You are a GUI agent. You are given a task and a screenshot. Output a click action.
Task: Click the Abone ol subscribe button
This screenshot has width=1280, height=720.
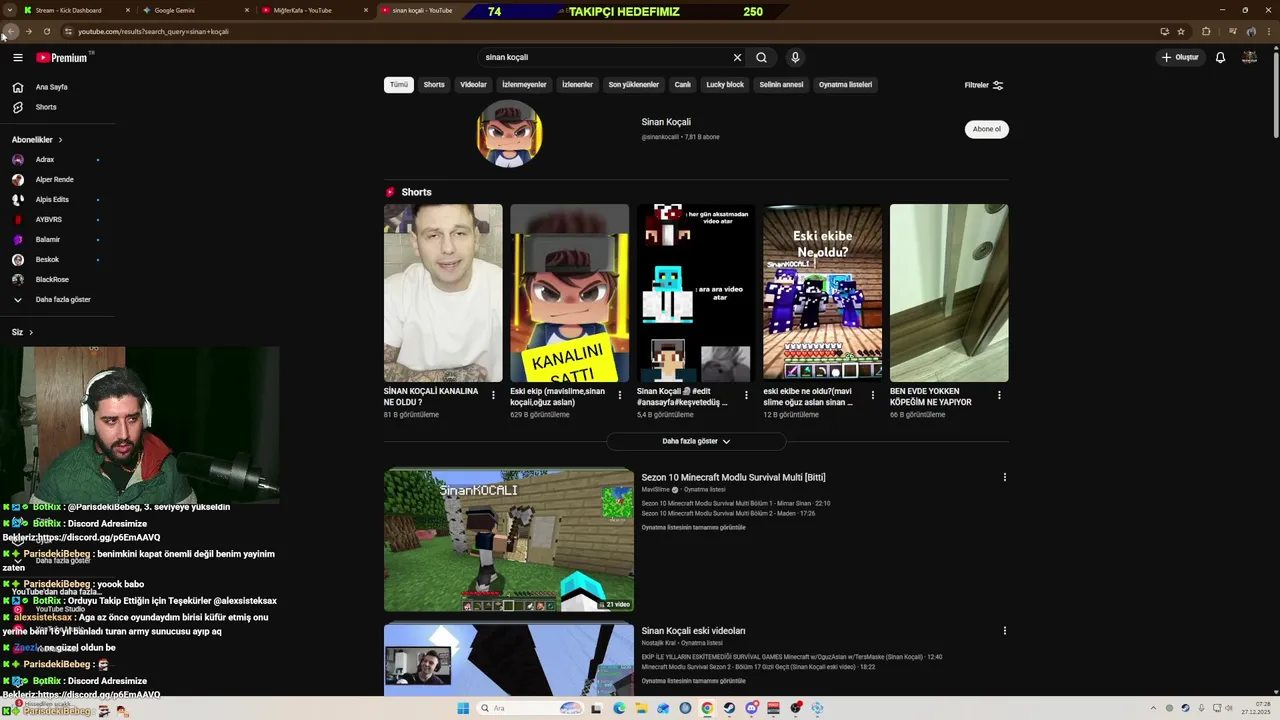point(986,129)
